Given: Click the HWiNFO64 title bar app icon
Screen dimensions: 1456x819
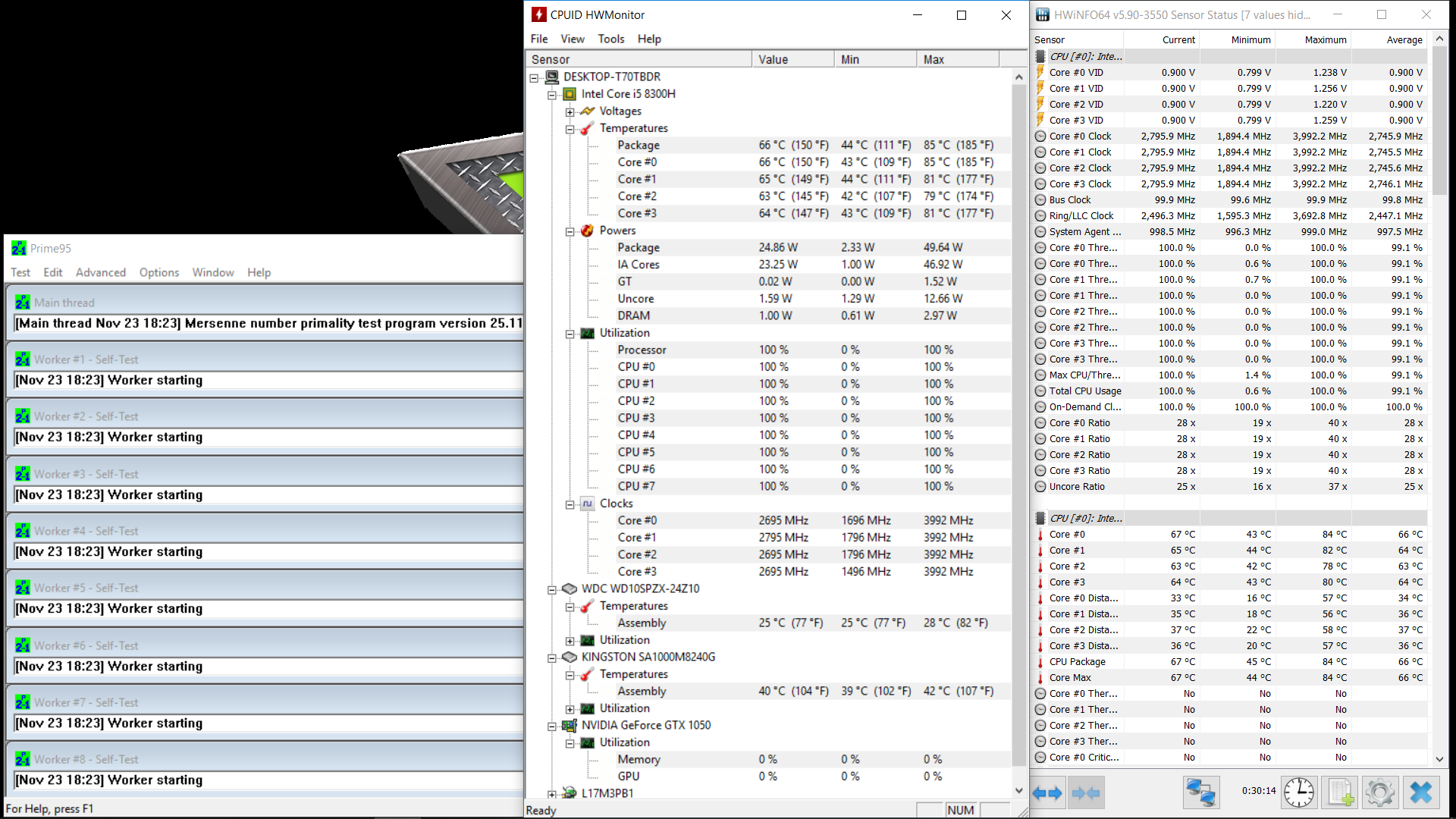Looking at the screenshot, I should pos(1043,14).
